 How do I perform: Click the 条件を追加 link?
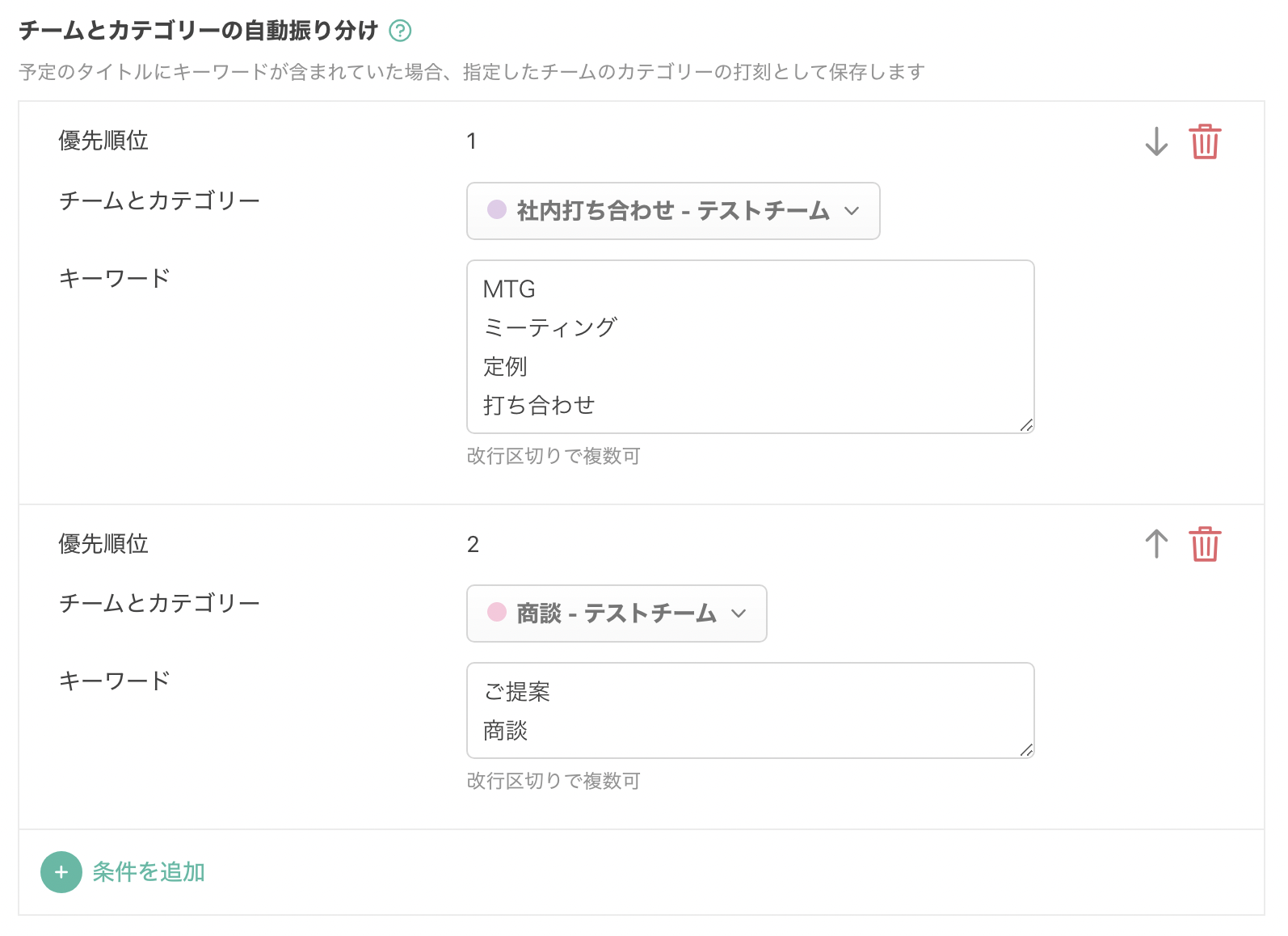point(149,872)
